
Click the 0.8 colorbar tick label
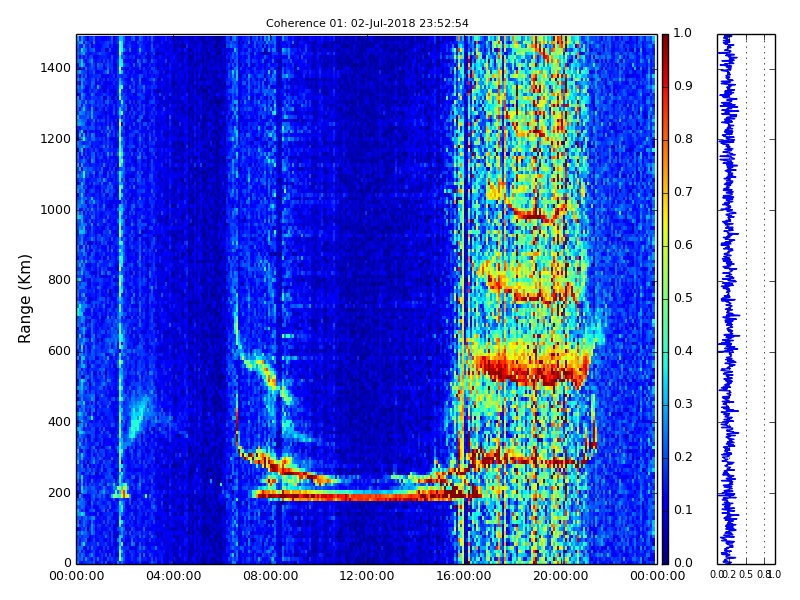[683, 139]
